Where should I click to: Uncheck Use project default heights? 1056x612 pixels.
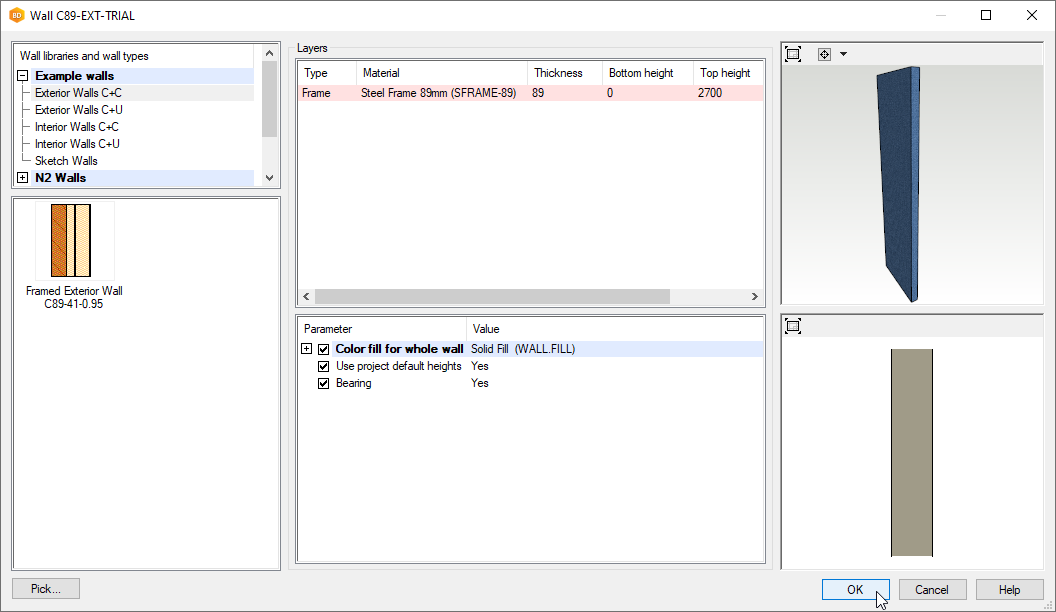pos(323,366)
